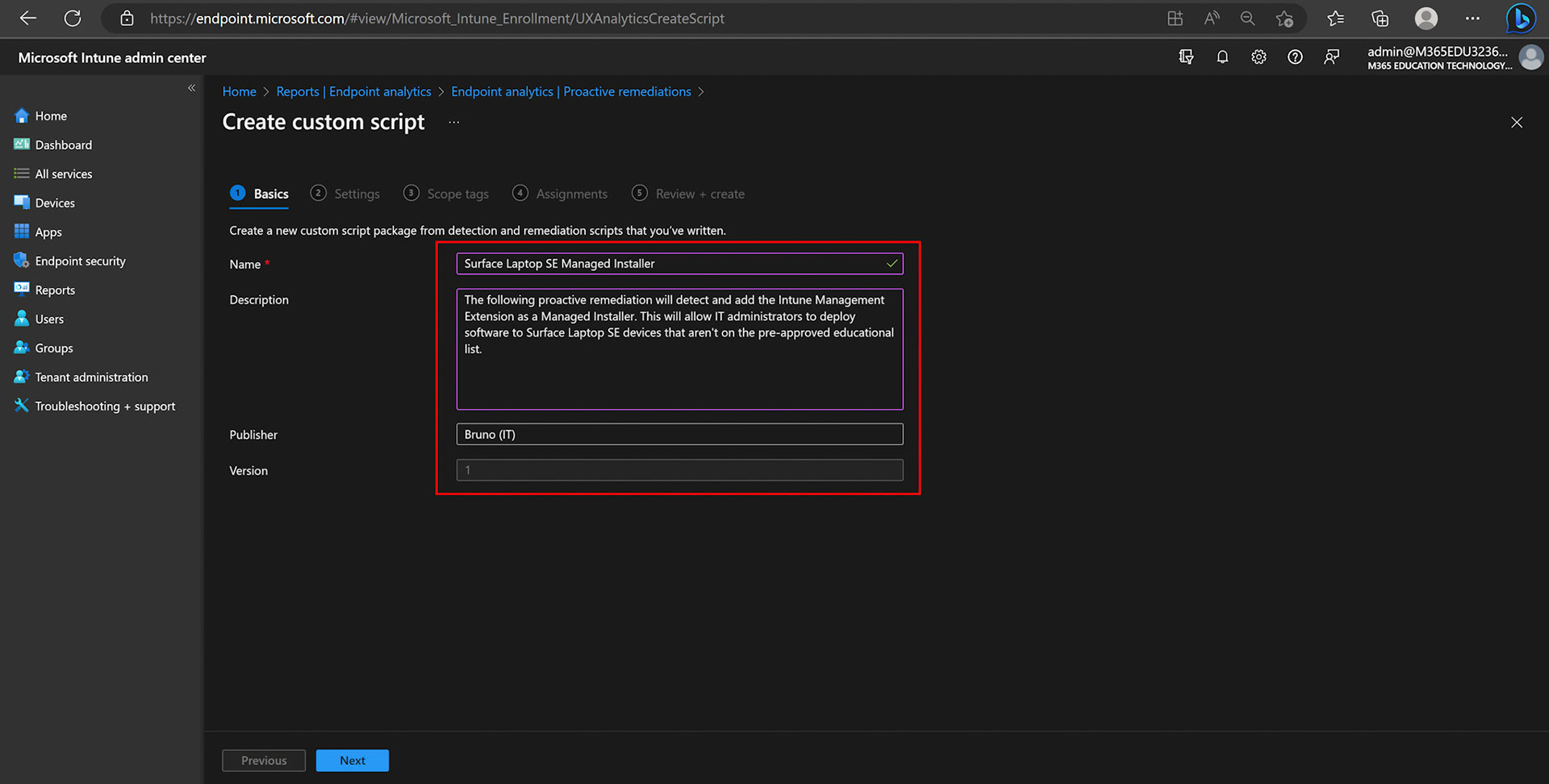Open the browser Collections icon
The height and width of the screenshot is (784, 1549).
tap(1380, 18)
